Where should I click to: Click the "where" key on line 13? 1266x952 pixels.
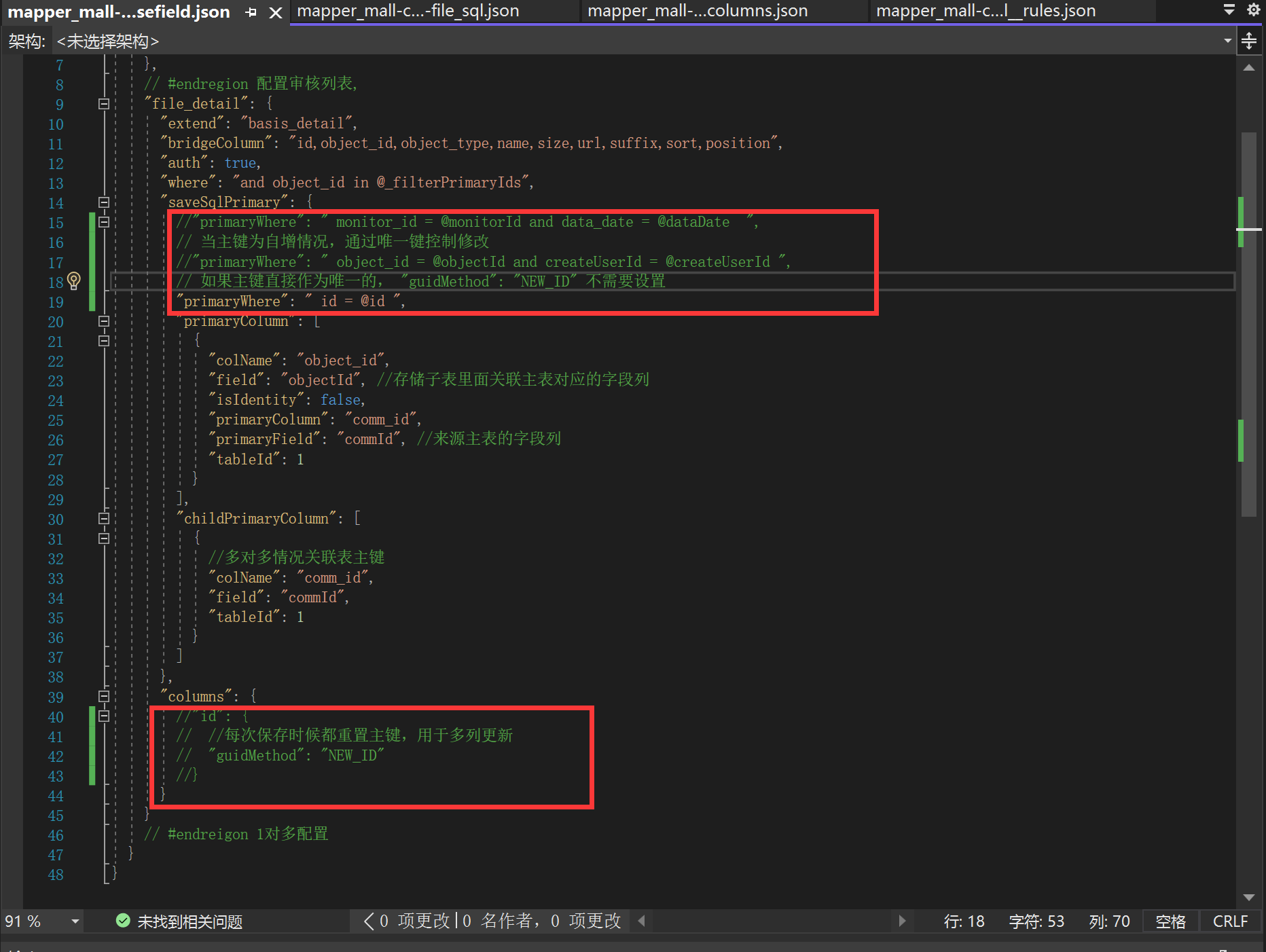(x=187, y=183)
